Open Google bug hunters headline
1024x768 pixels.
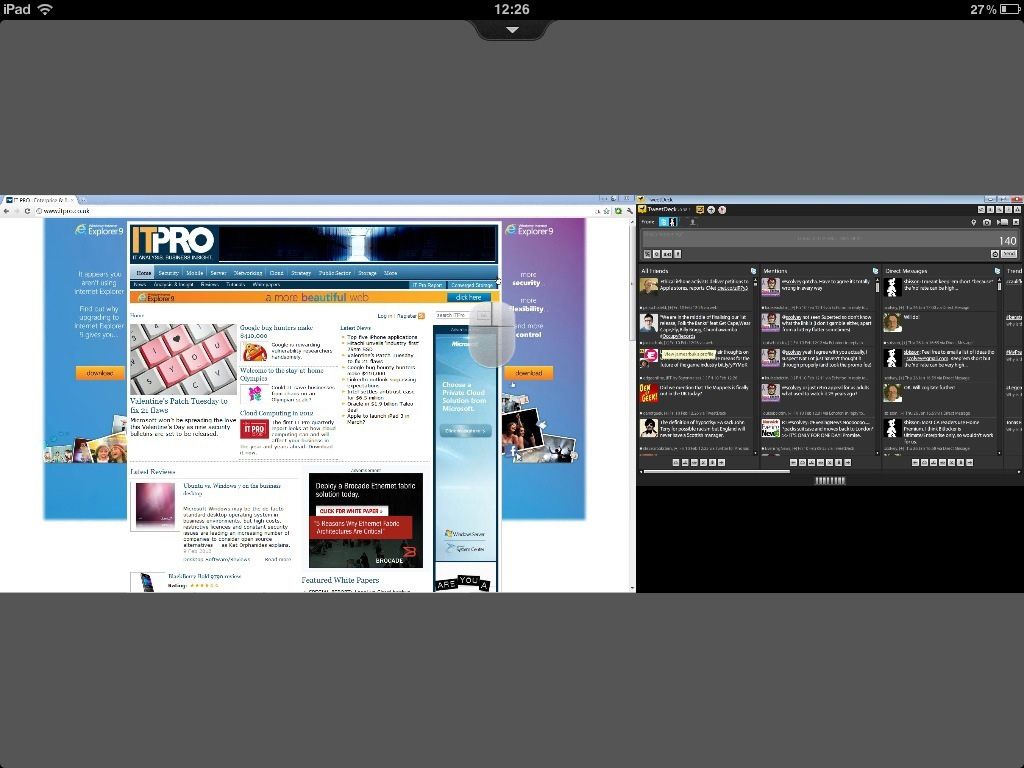pos(276,331)
